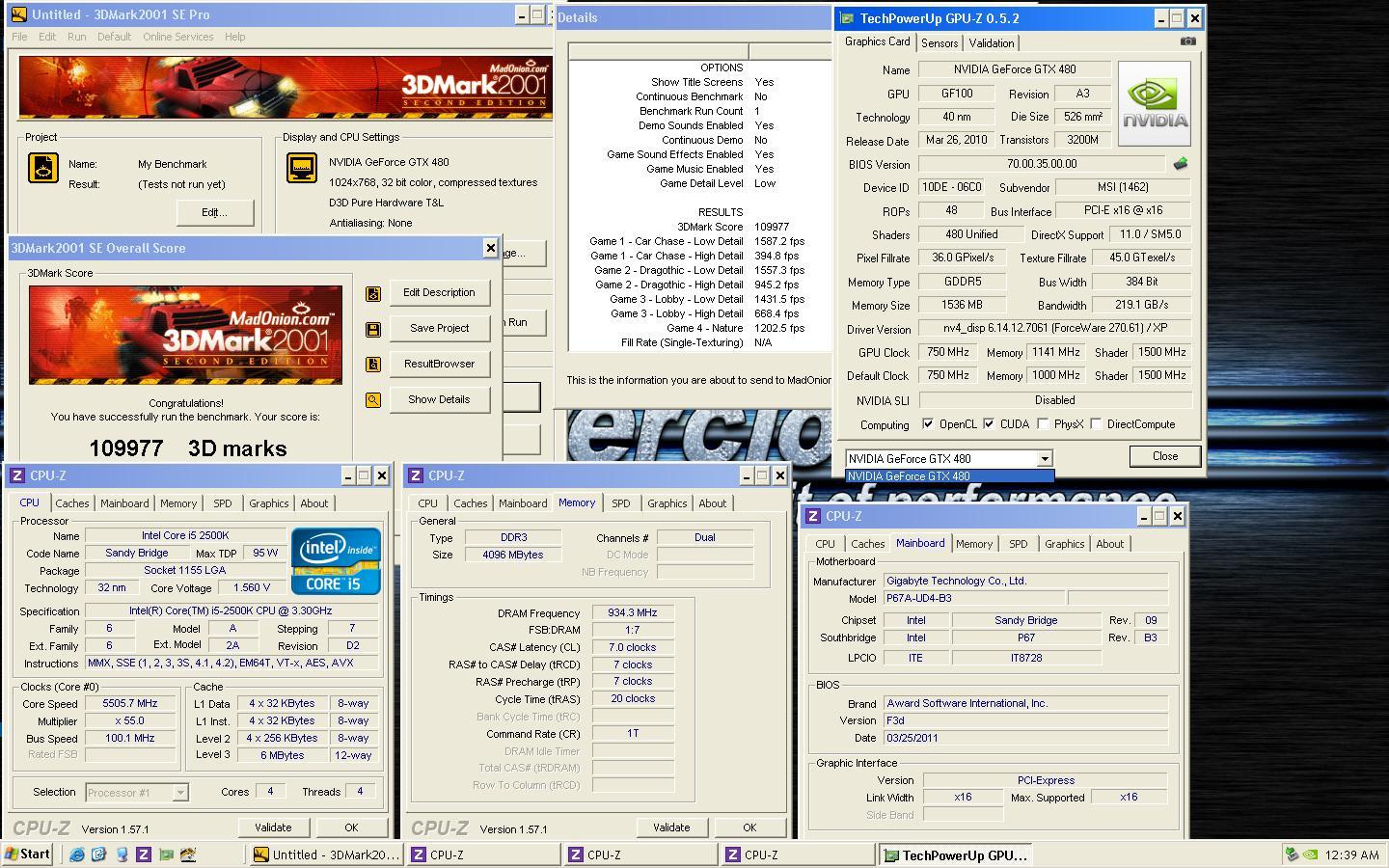Click the BIOS Version field in GPU-Z
The width and height of the screenshot is (1389, 868).
pyautogui.click(x=1042, y=165)
